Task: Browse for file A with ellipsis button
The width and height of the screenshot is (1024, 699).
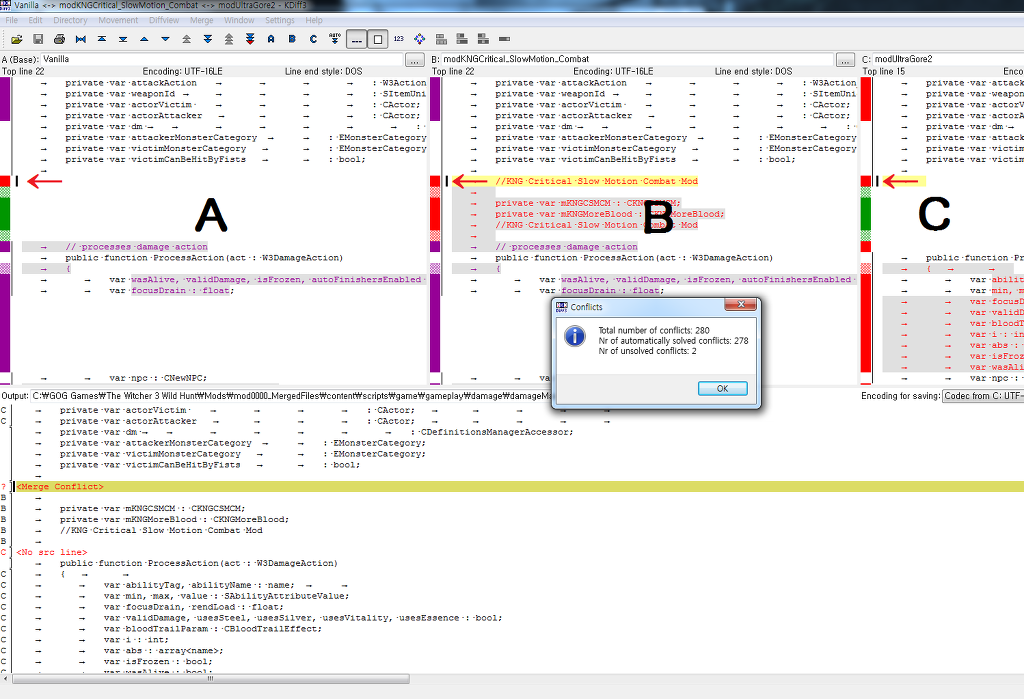Action: 415,60
